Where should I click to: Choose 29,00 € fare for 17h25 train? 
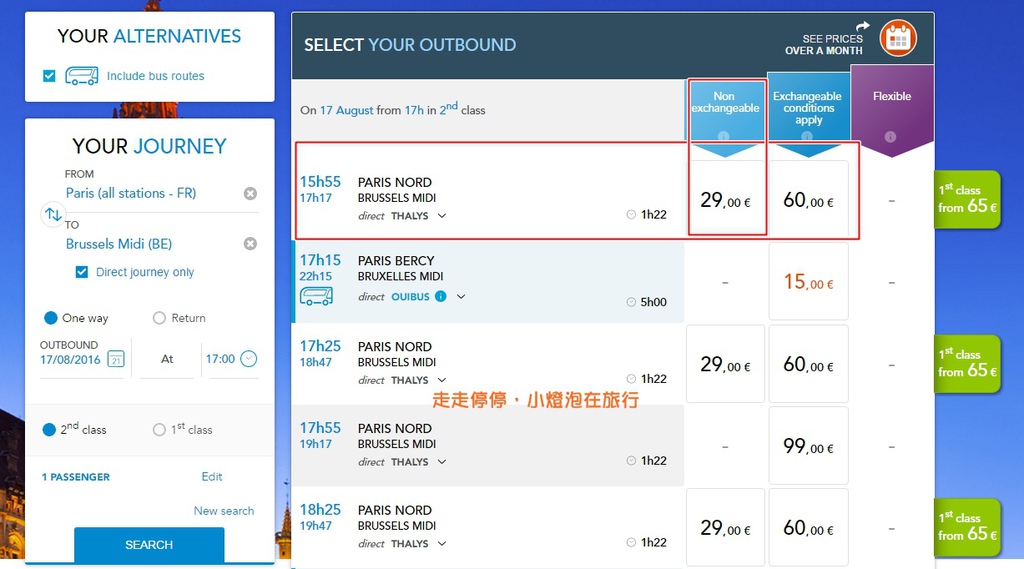726,363
